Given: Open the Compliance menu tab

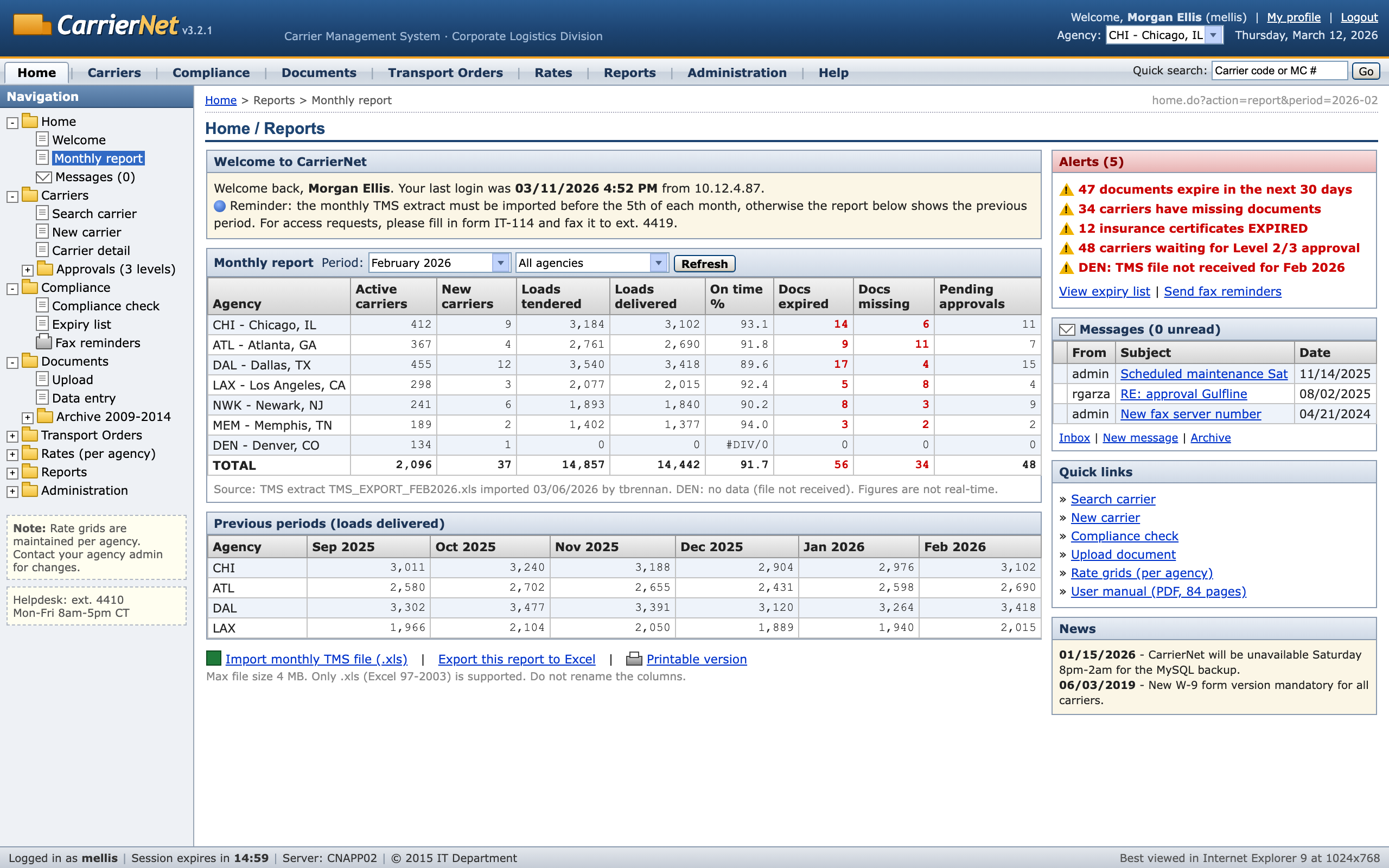Looking at the screenshot, I should [211, 73].
